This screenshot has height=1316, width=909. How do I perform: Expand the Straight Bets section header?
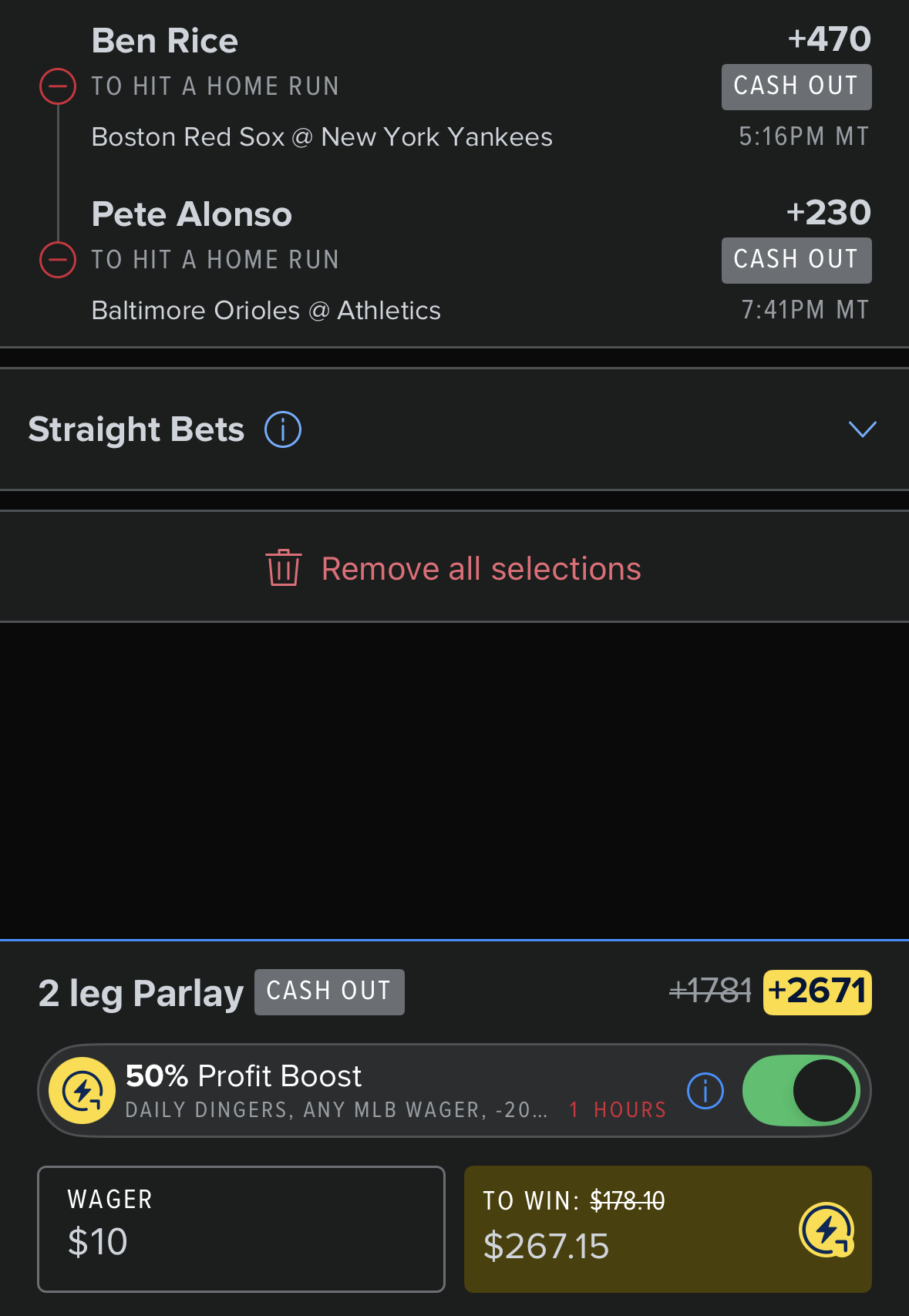(x=454, y=429)
